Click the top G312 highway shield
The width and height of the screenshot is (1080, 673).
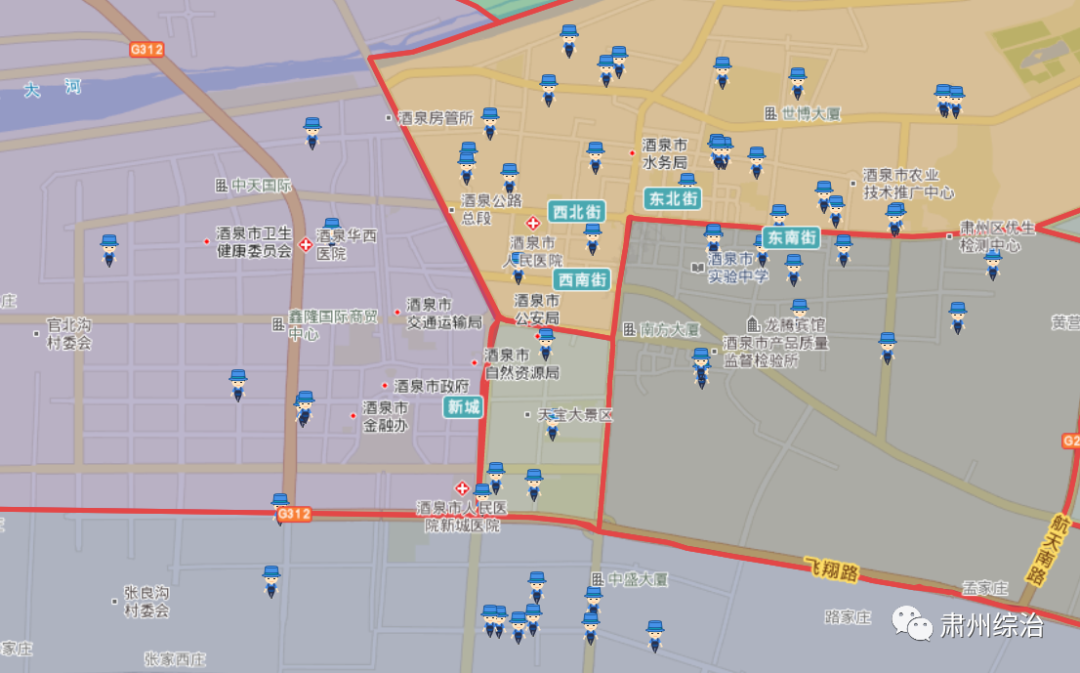click(147, 50)
